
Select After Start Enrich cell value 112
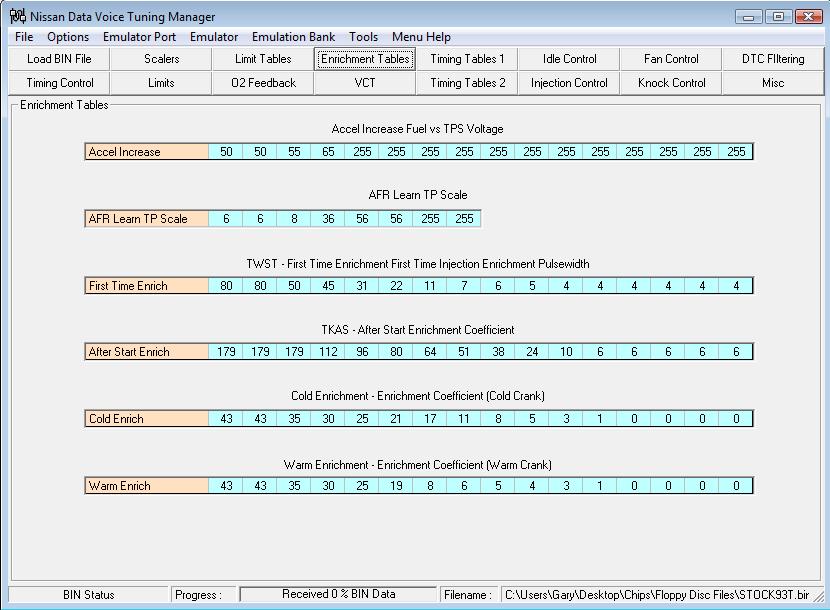(x=328, y=352)
